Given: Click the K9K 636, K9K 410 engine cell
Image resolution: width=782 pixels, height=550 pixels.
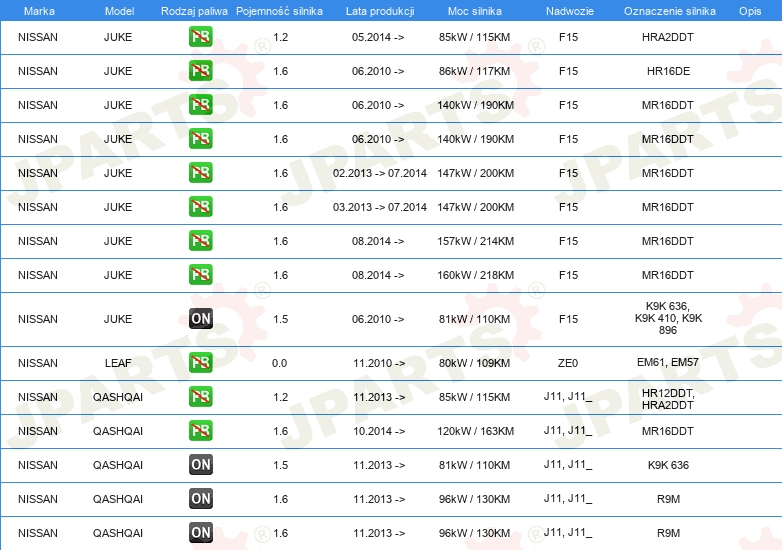Looking at the screenshot, I should tap(668, 318).
